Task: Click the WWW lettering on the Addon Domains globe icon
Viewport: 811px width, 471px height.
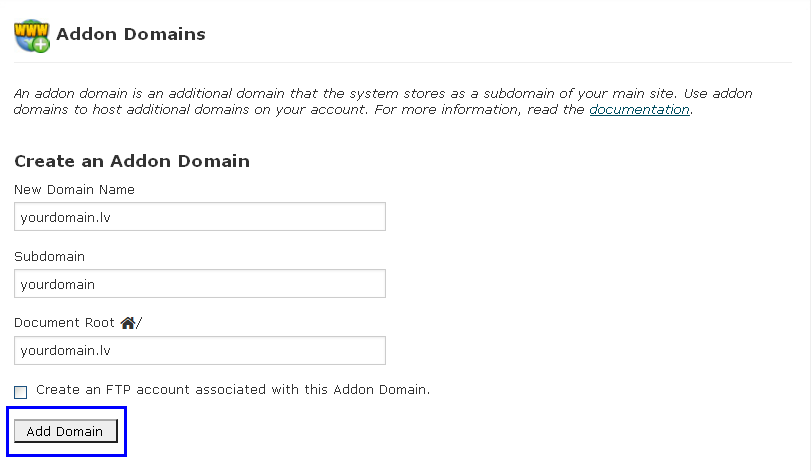Action: (31, 29)
